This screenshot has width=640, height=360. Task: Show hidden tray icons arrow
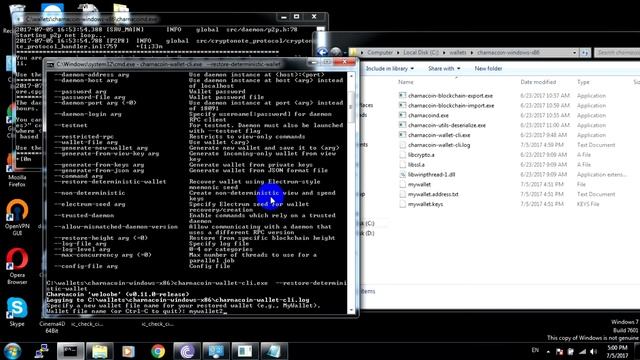(x=548, y=351)
